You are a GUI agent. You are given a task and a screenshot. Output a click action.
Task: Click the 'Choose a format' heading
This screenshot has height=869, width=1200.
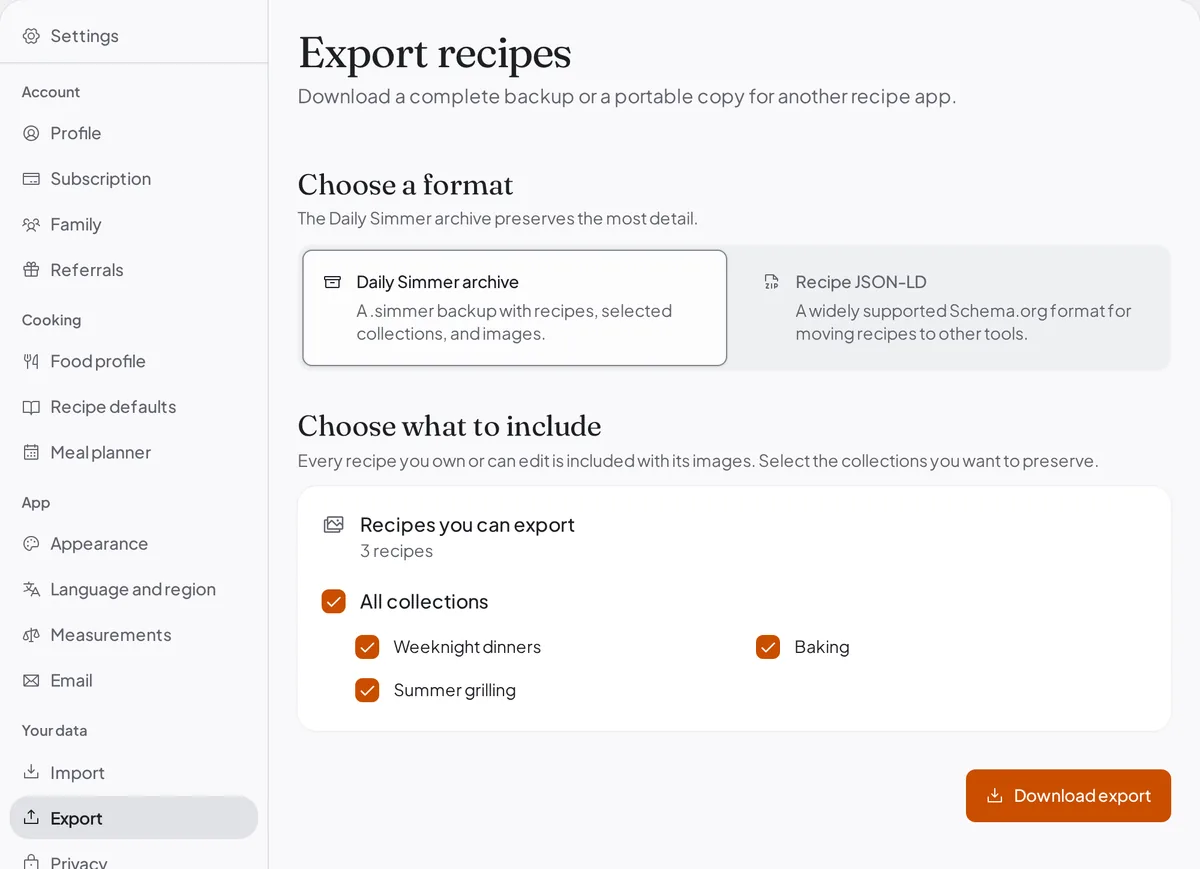(405, 185)
